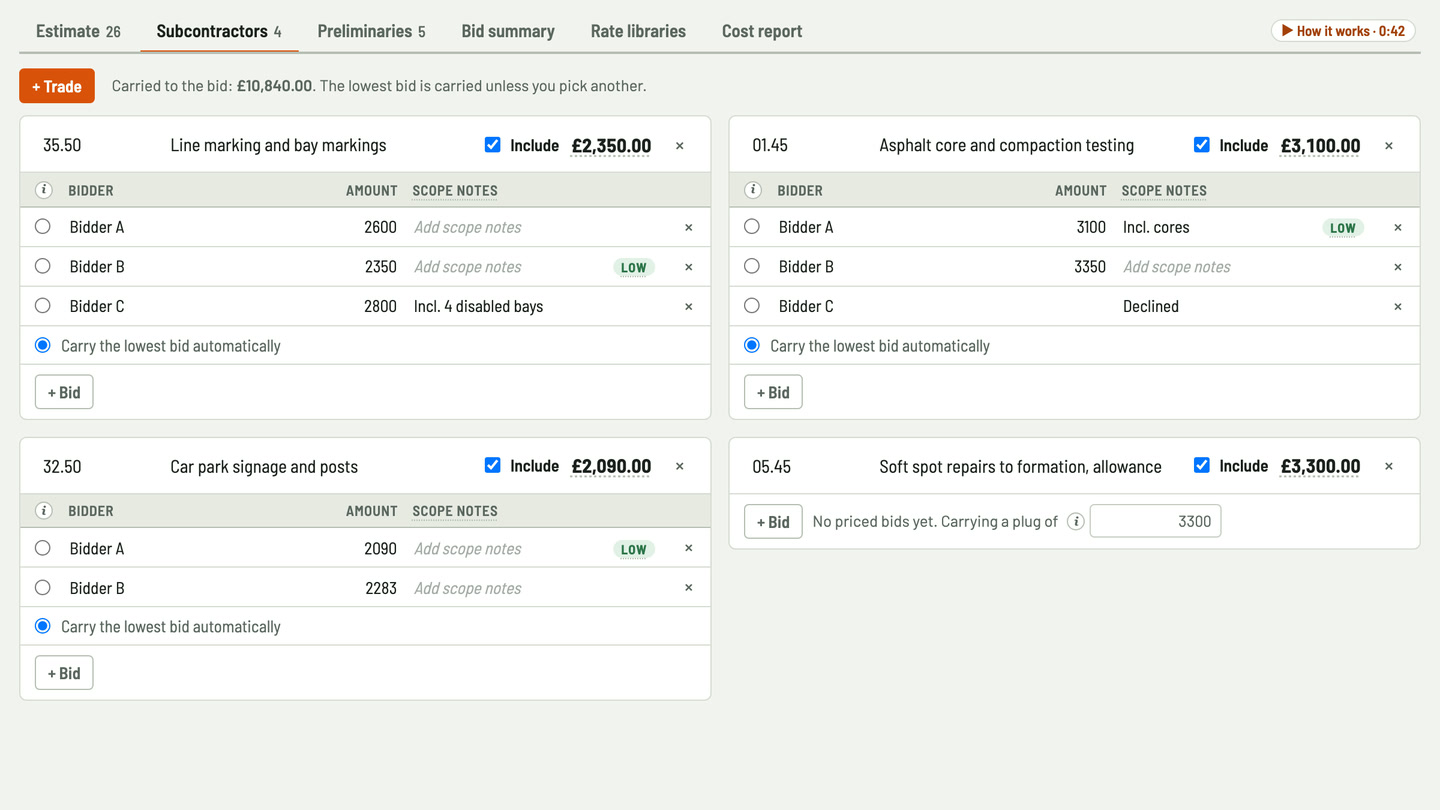Image resolution: width=1440 pixels, height=810 pixels.
Task: Delete Bidder A's 2600 line marking bid
Action: coord(688,228)
